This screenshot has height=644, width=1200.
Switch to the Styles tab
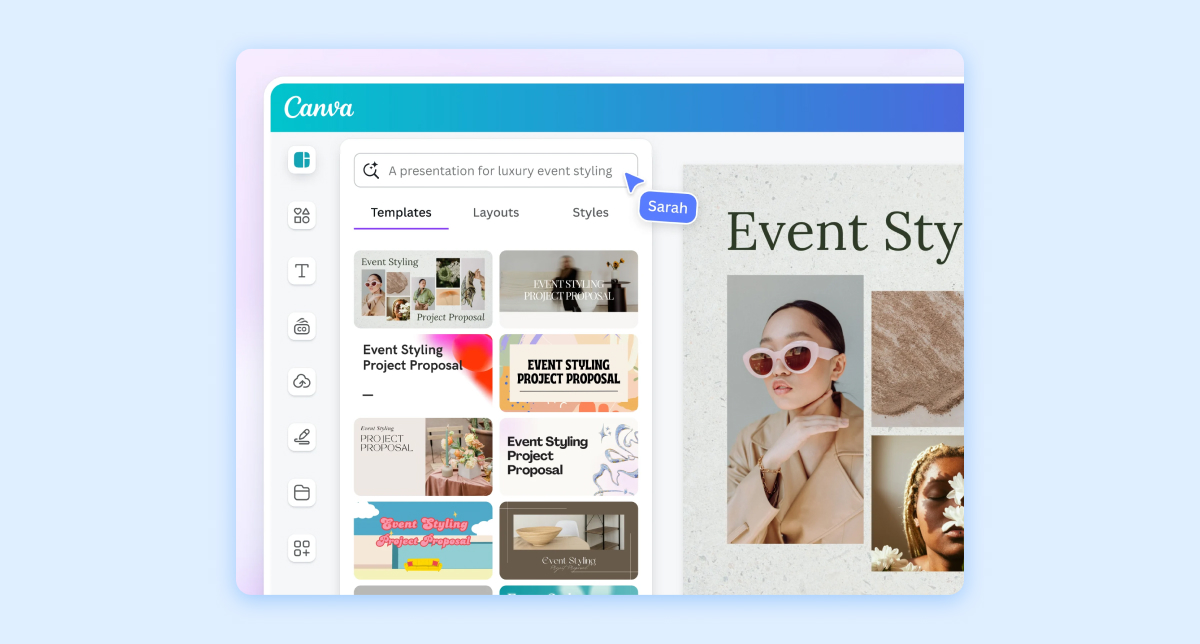tap(590, 213)
